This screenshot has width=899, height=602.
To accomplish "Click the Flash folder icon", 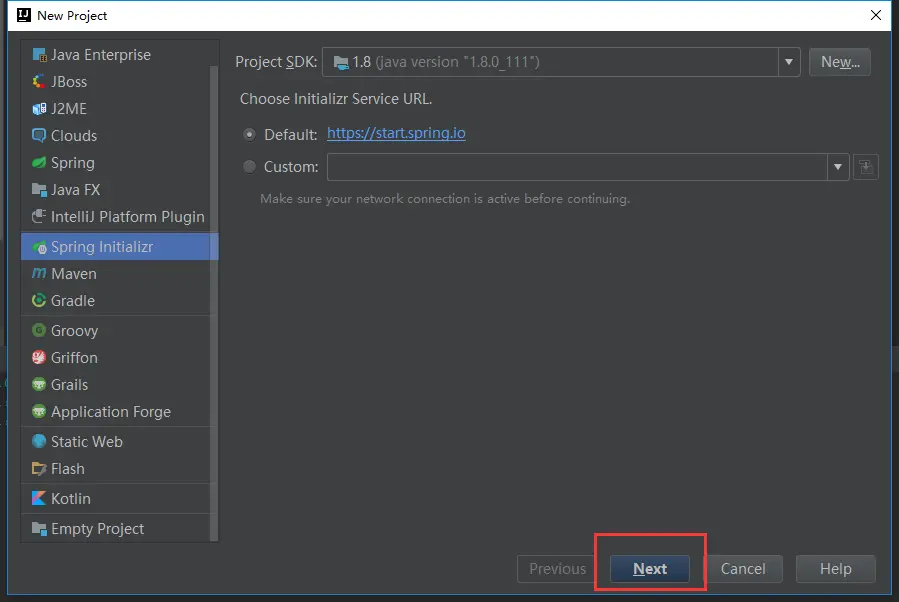I will point(39,469).
